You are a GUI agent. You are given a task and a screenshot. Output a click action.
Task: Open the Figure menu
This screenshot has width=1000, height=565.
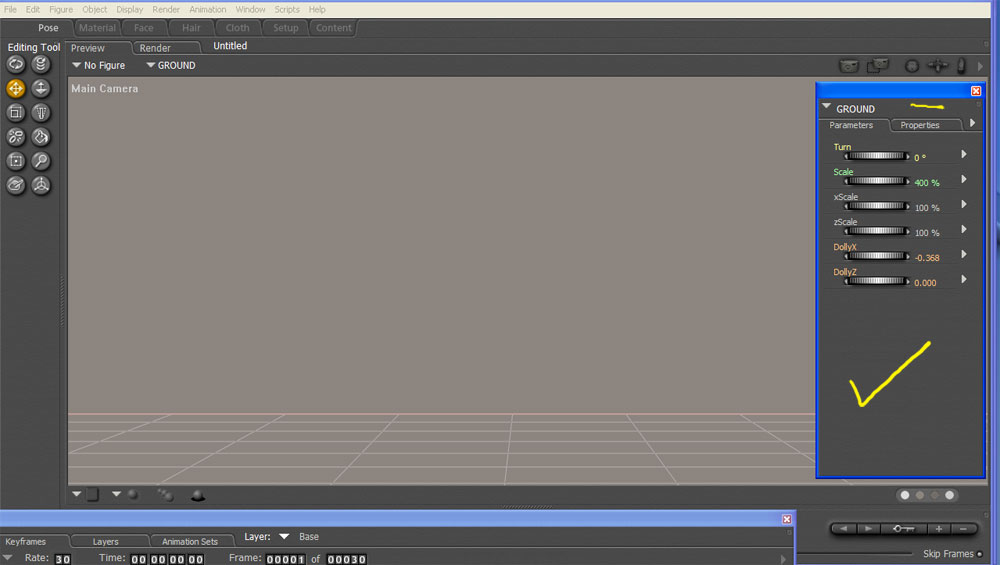[61, 9]
